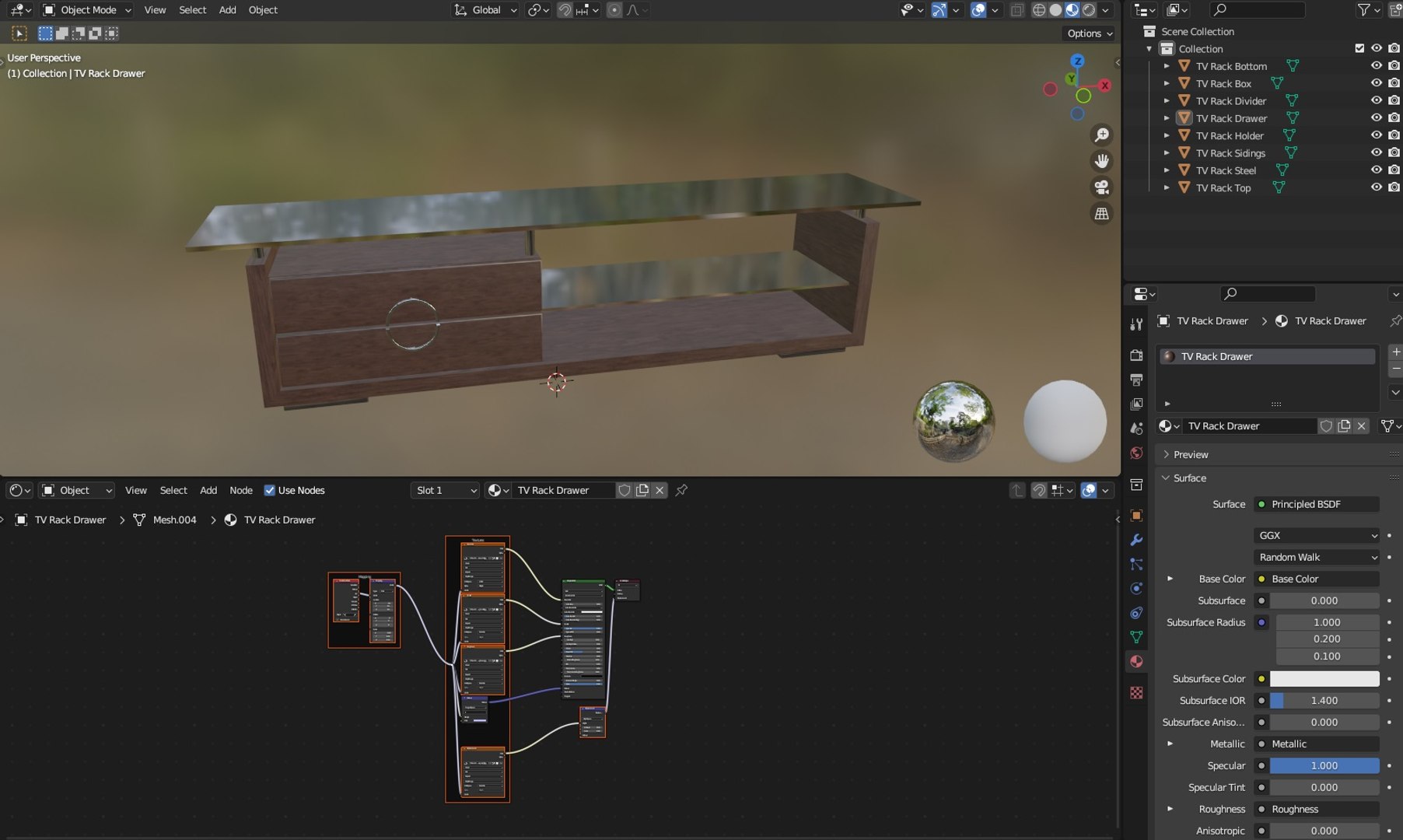Disable TV Rack Divider in renders via camera icon
This screenshot has width=1403, height=840.
[x=1394, y=100]
